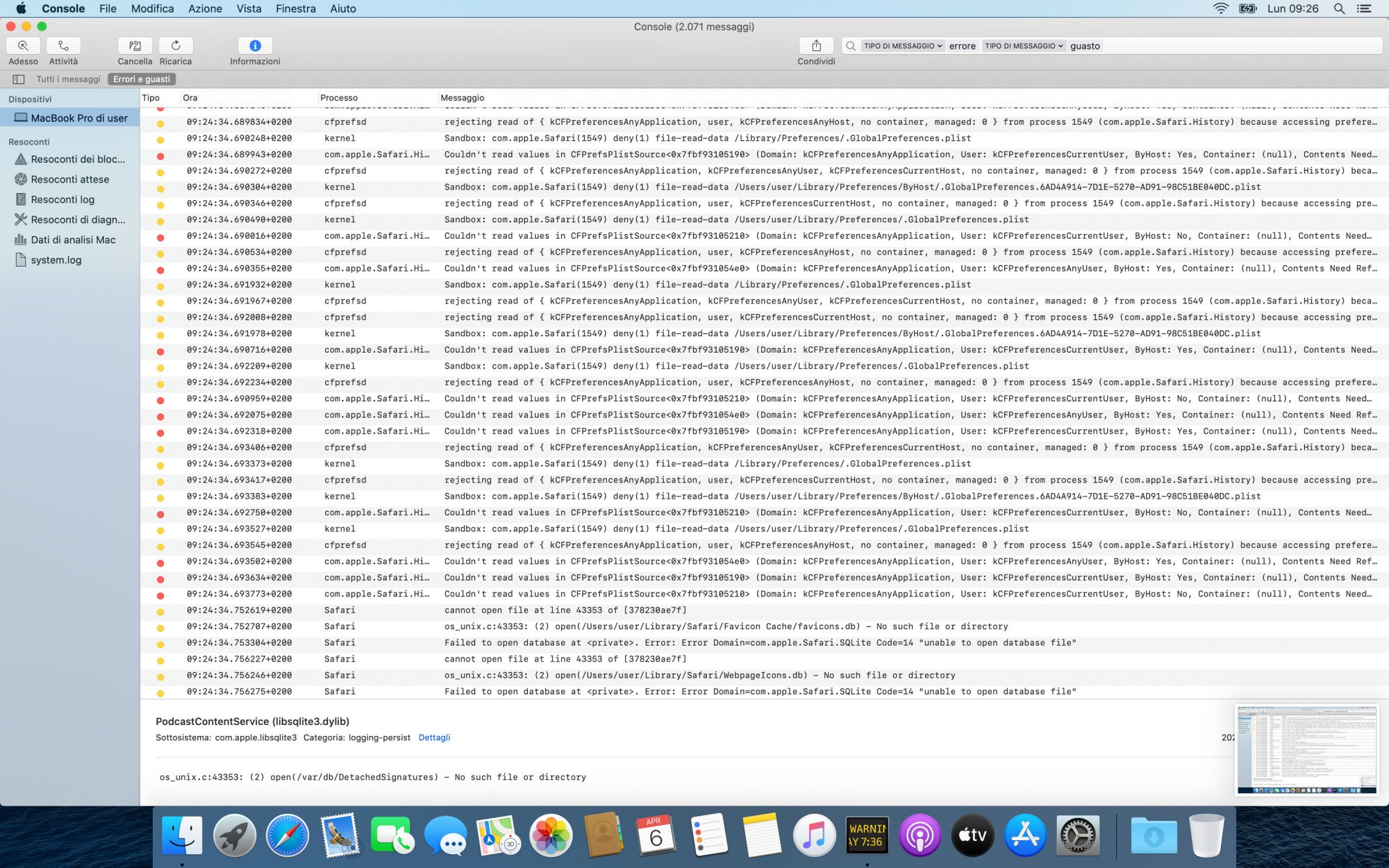Select the favicons.db No such file row
Image resolution: width=1389 pixels, height=868 pixels.
[x=764, y=626]
